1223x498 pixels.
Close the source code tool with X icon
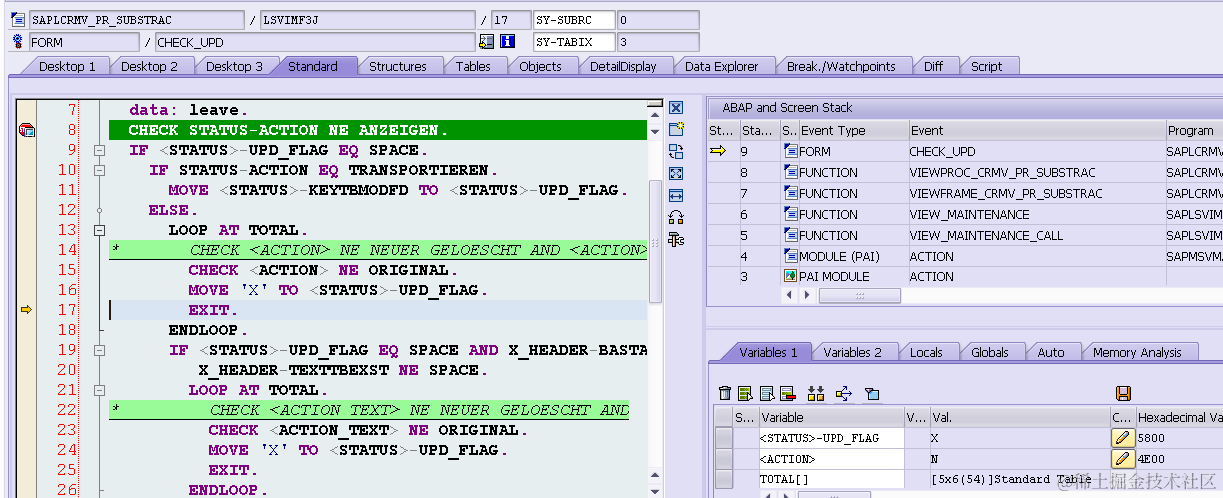[676, 108]
